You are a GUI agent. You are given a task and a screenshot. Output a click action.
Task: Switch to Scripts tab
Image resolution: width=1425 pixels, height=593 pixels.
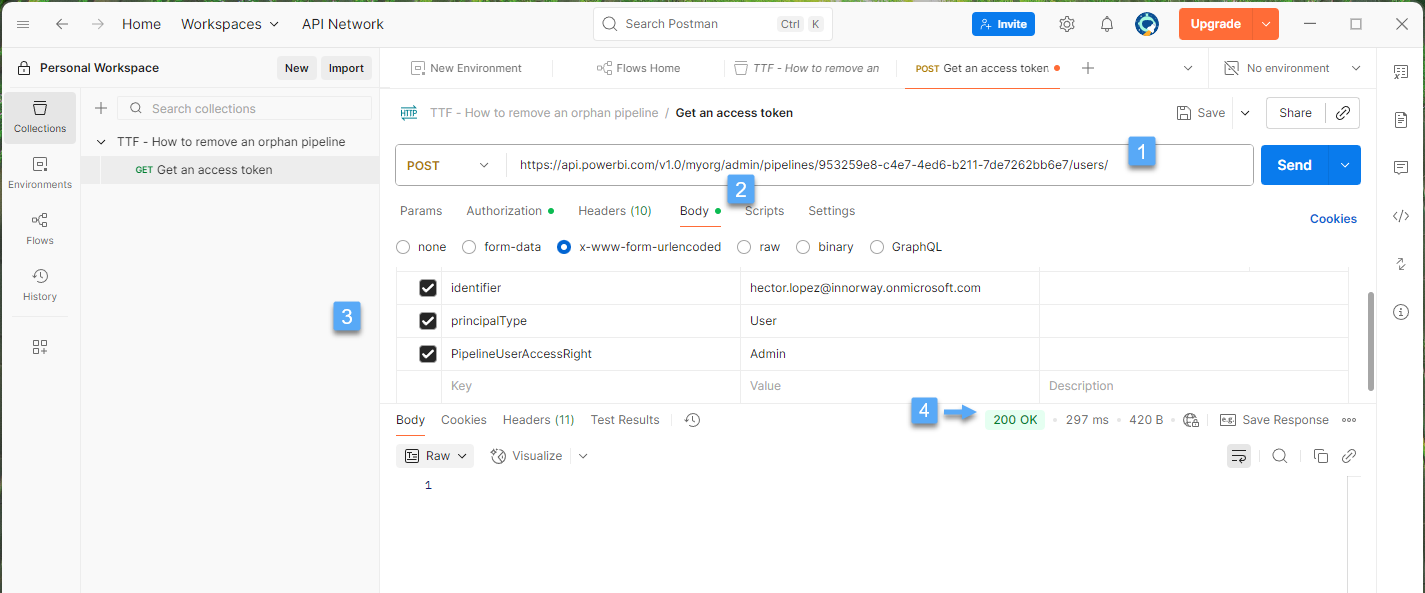(x=764, y=211)
